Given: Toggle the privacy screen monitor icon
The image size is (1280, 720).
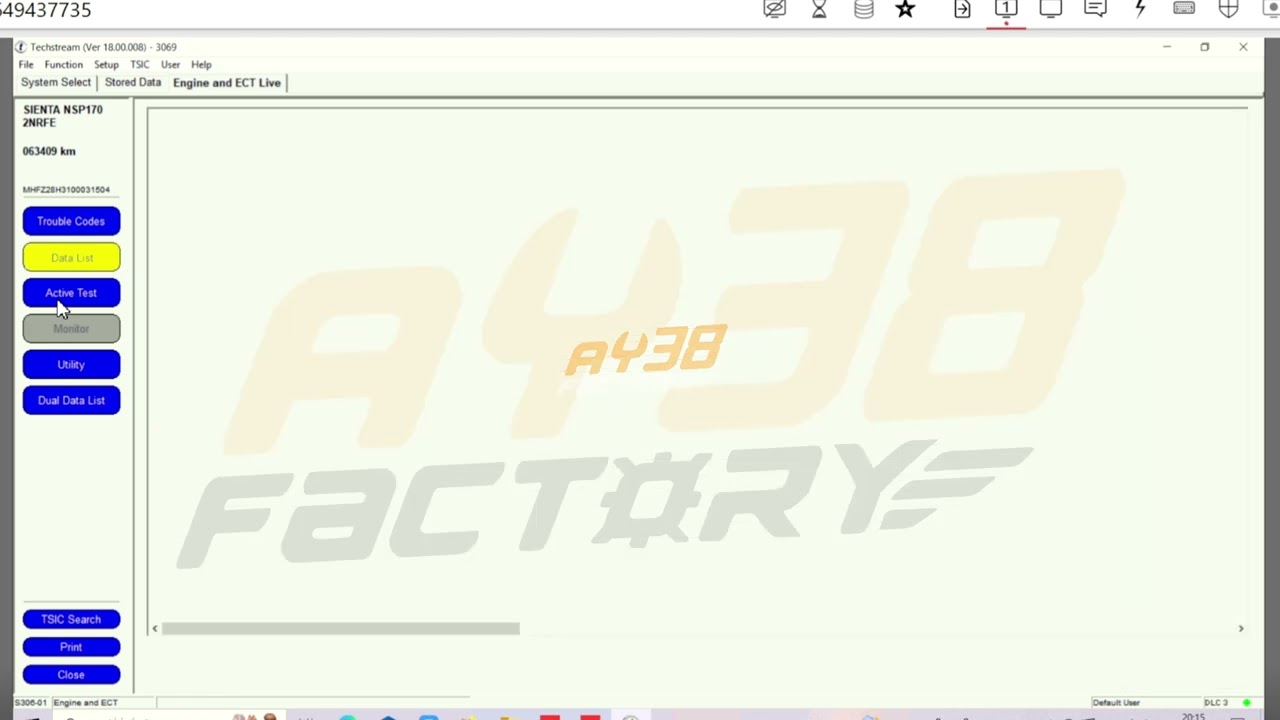Looking at the screenshot, I should click(x=774, y=9).
